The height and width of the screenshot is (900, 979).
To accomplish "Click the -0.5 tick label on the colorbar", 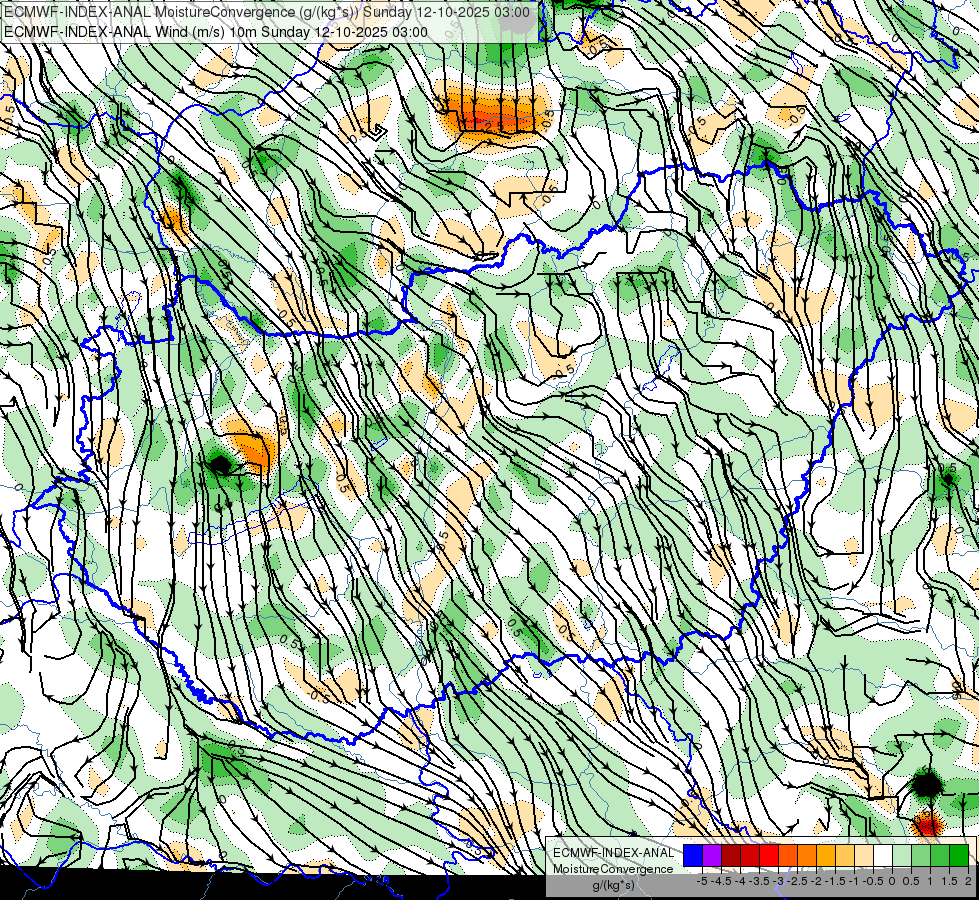I will [873, 881].
